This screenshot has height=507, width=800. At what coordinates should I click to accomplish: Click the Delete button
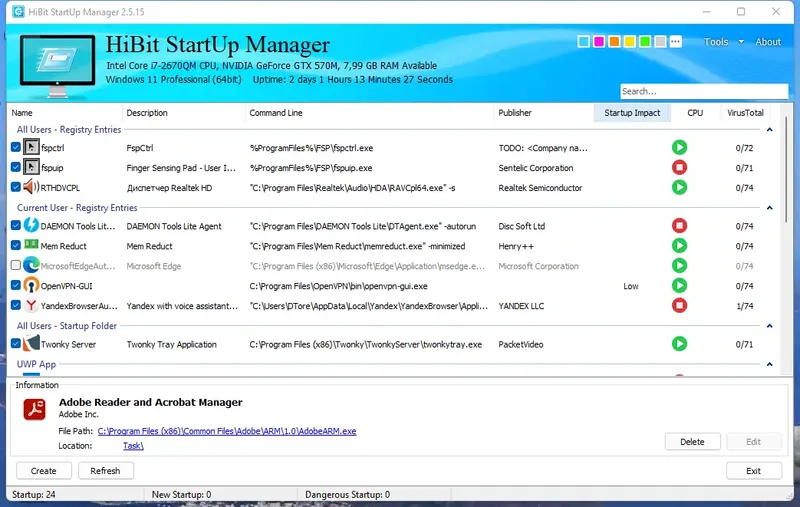click(692, 442)
